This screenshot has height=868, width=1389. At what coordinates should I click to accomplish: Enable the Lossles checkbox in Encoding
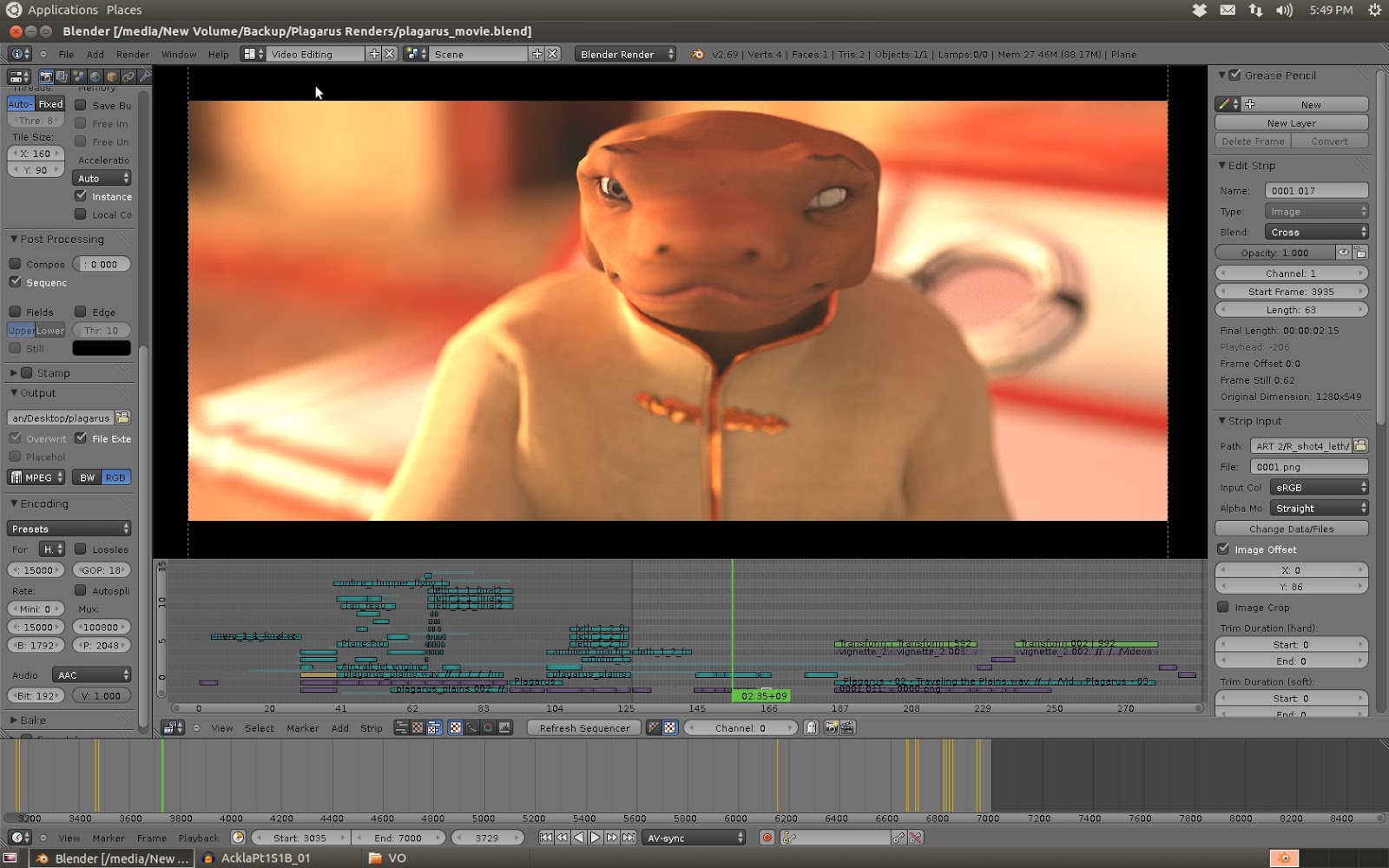click(81, 549)
